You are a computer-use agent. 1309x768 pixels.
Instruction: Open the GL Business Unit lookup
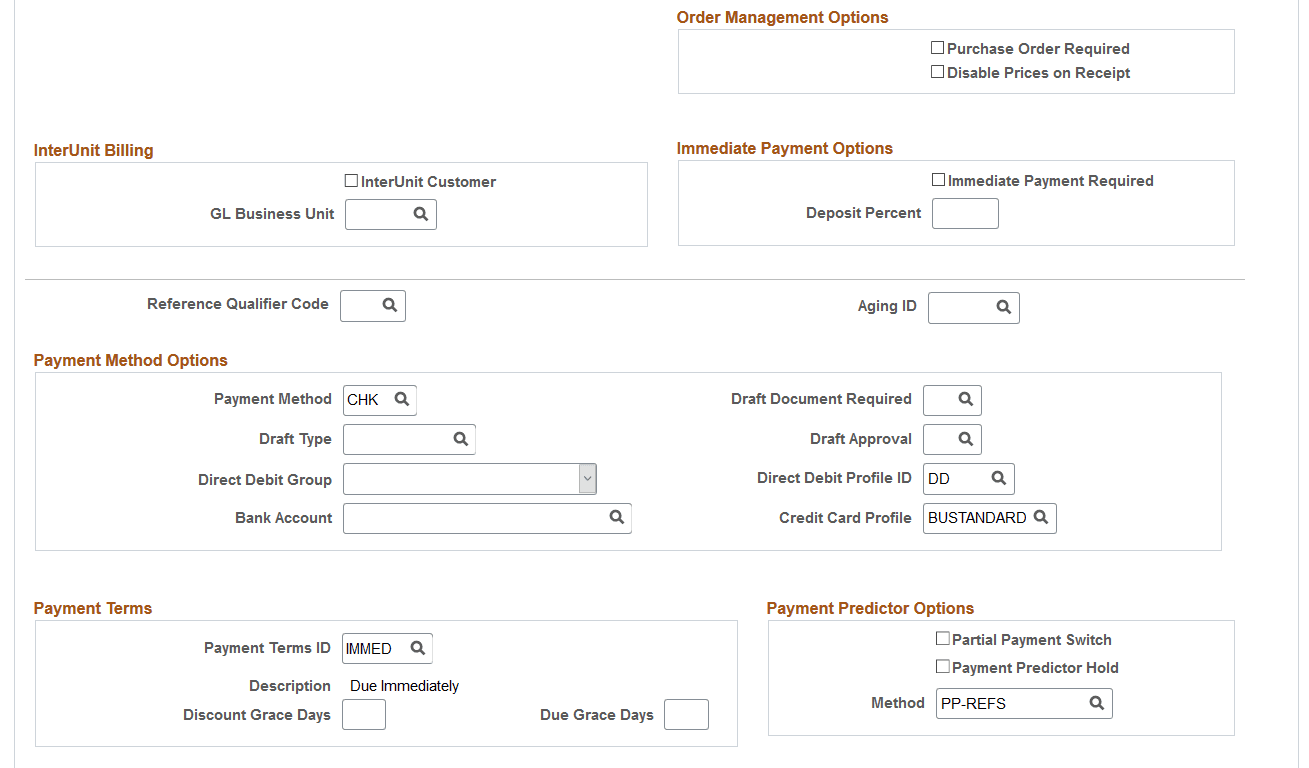click(422, 214)
